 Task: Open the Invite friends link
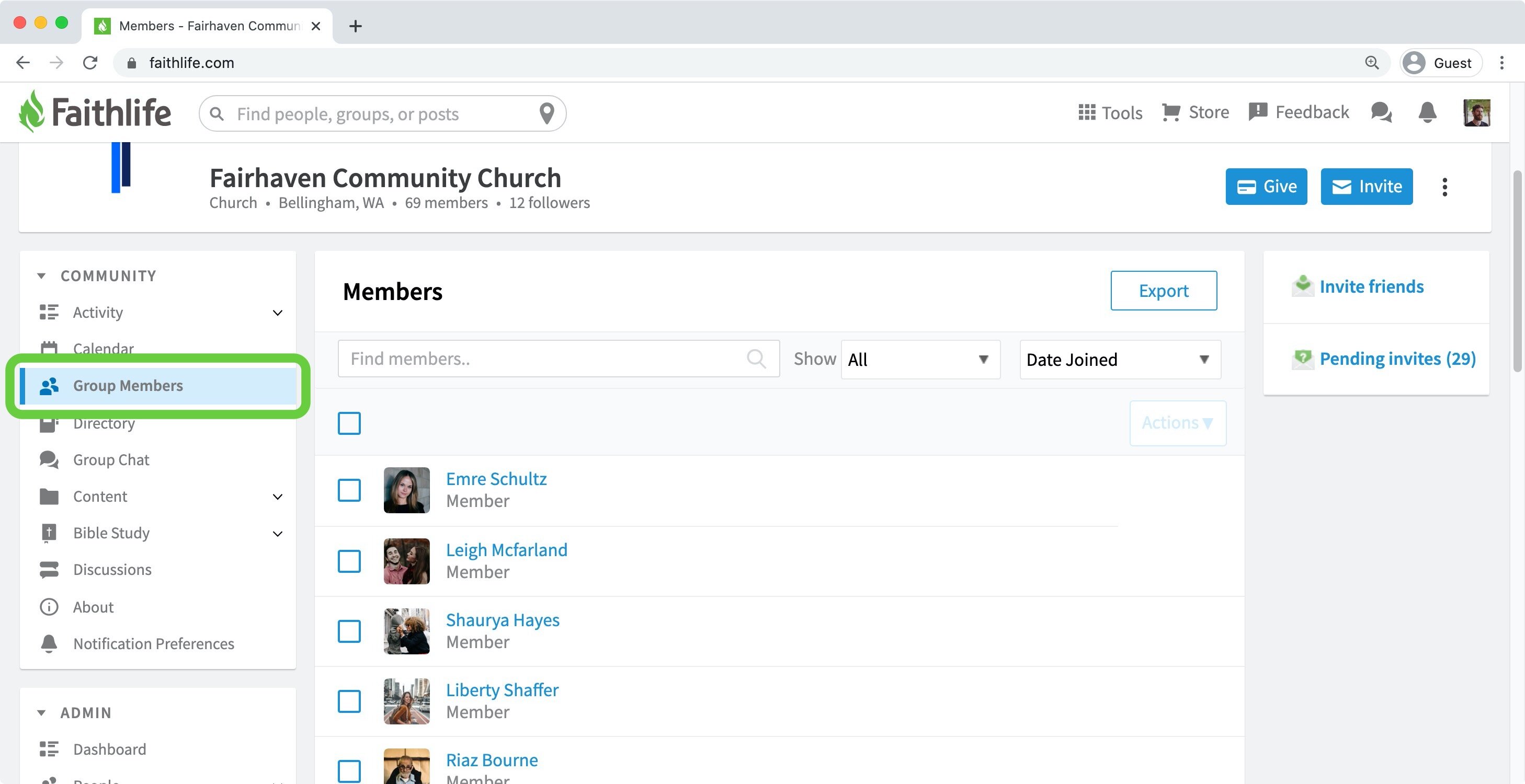tap(1371, 286)
